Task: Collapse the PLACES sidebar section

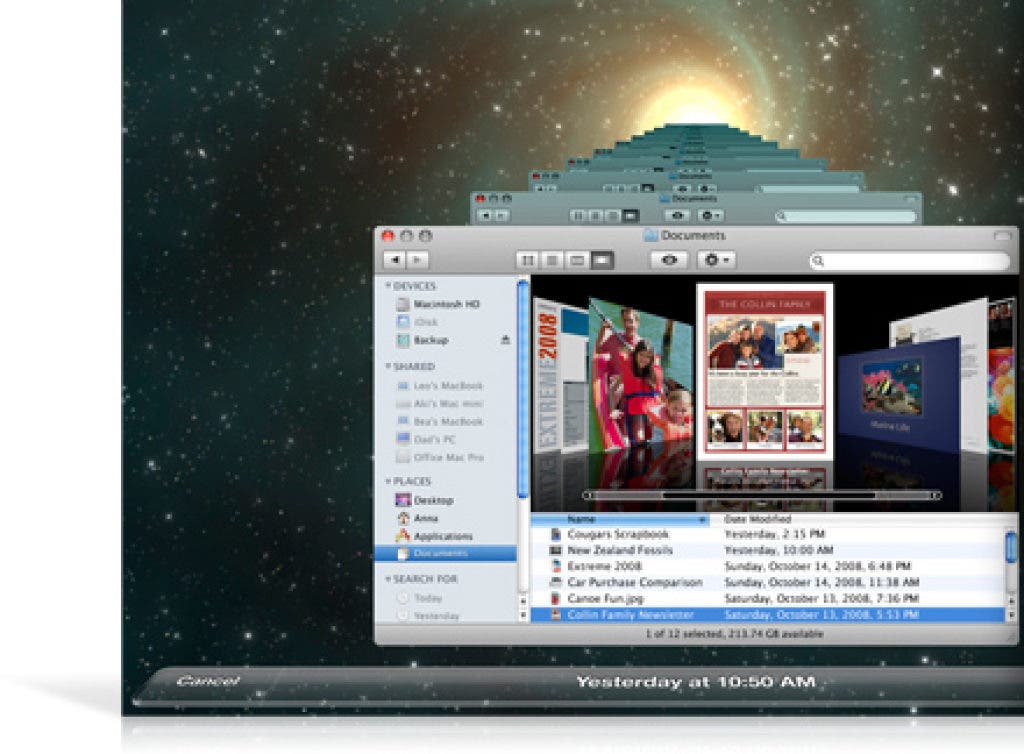Action: pos(388,481)
